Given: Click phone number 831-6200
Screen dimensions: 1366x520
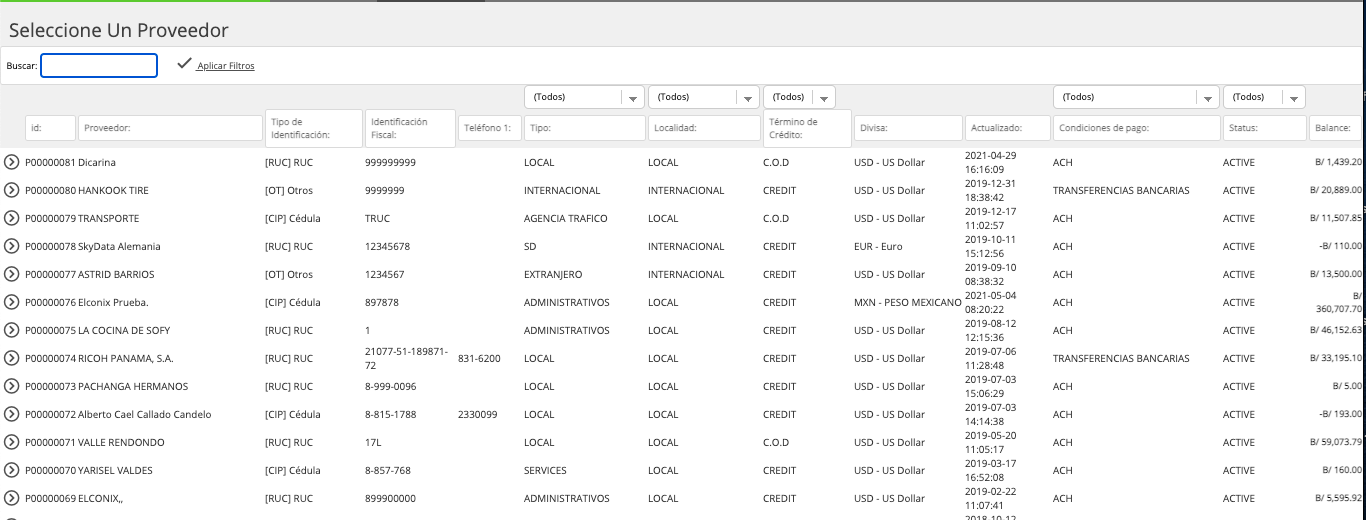Looking at the screenshot, I should (x=479, y=358).
